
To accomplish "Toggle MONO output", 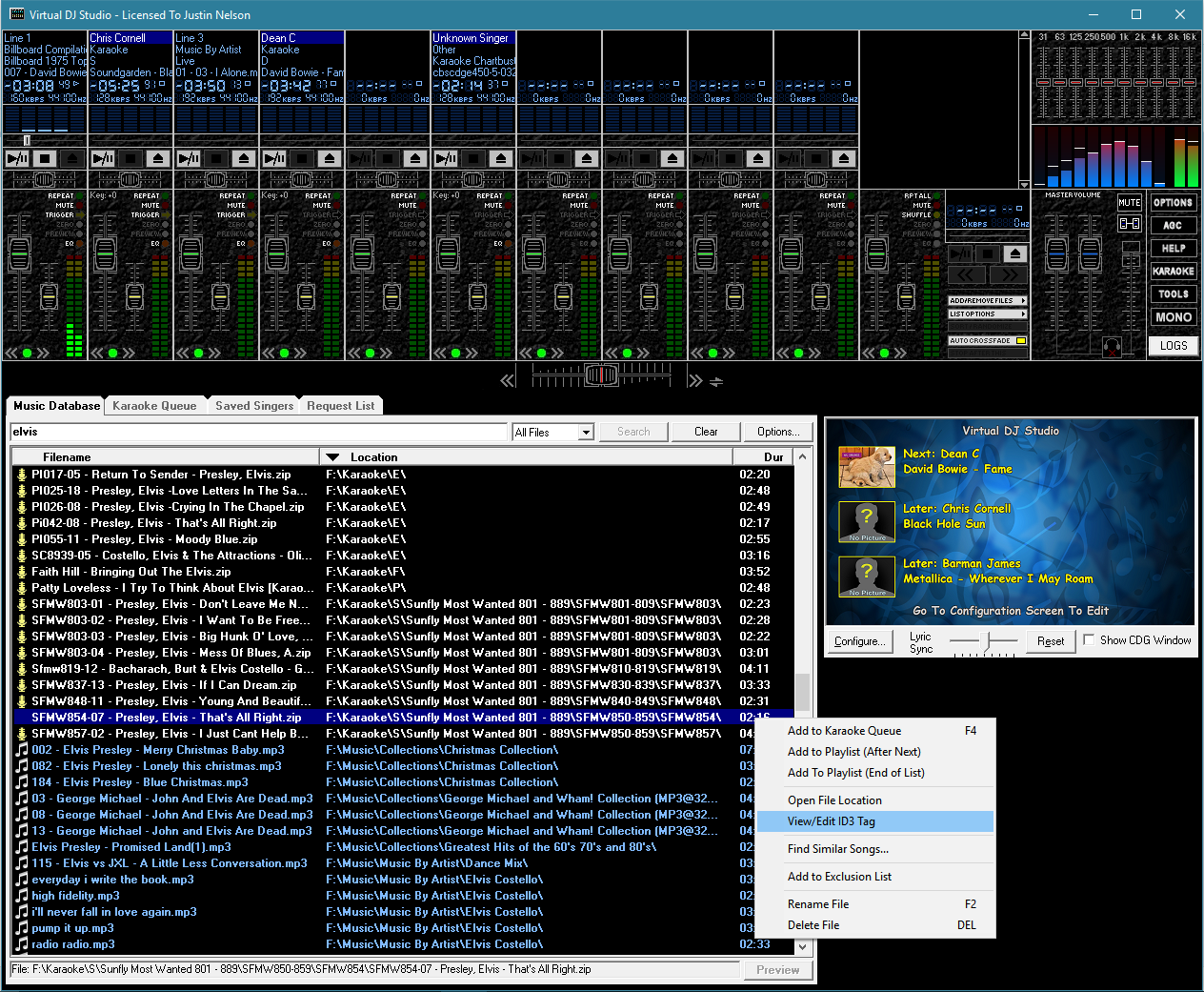I will pos(1174,317).
